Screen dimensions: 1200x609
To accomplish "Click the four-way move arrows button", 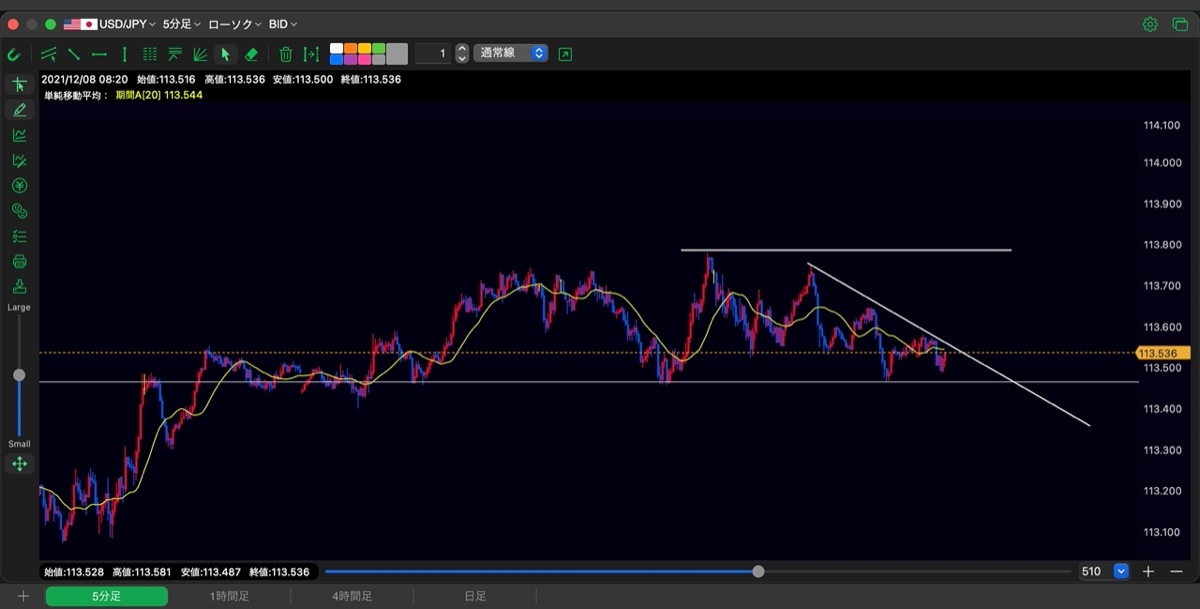I will (x=19, y=464).
